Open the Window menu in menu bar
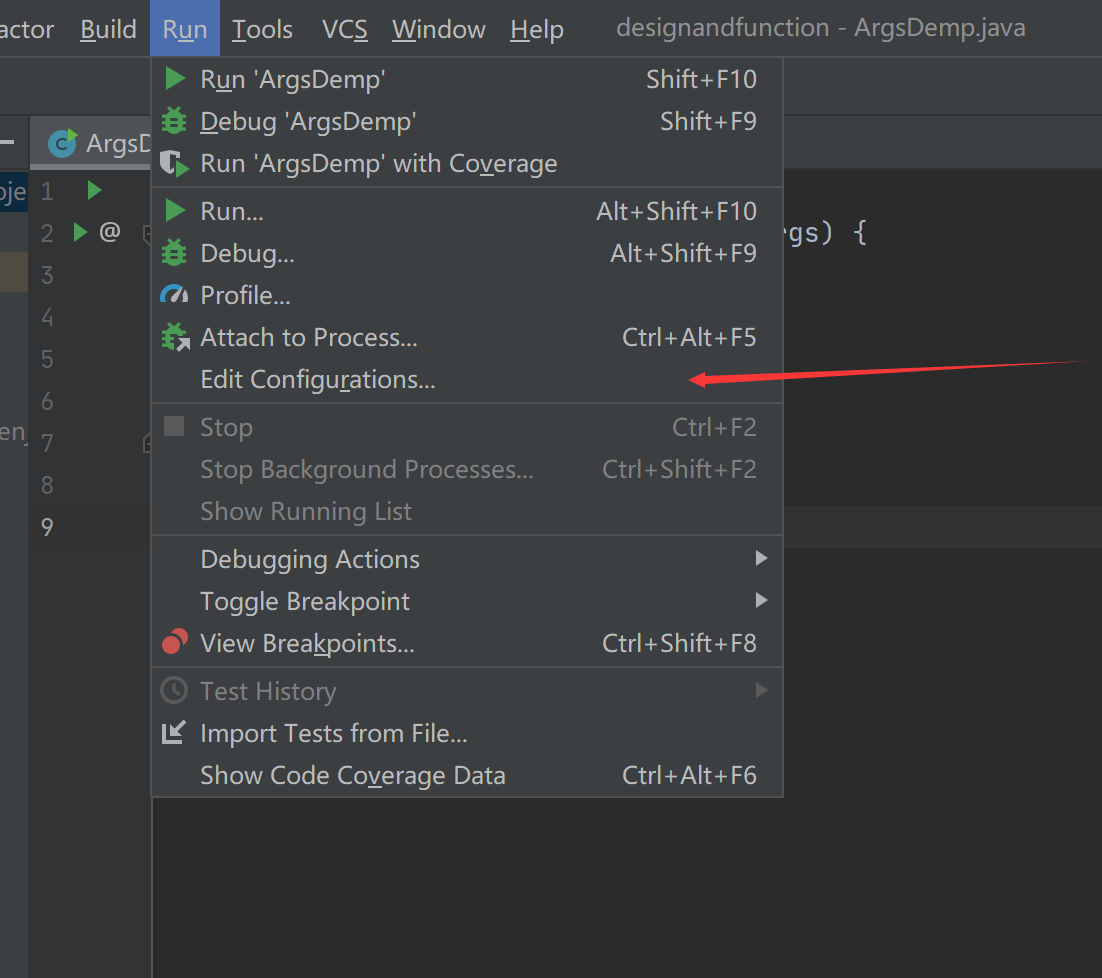Viewport: 1102px width, 978px height. click(439, 29)
